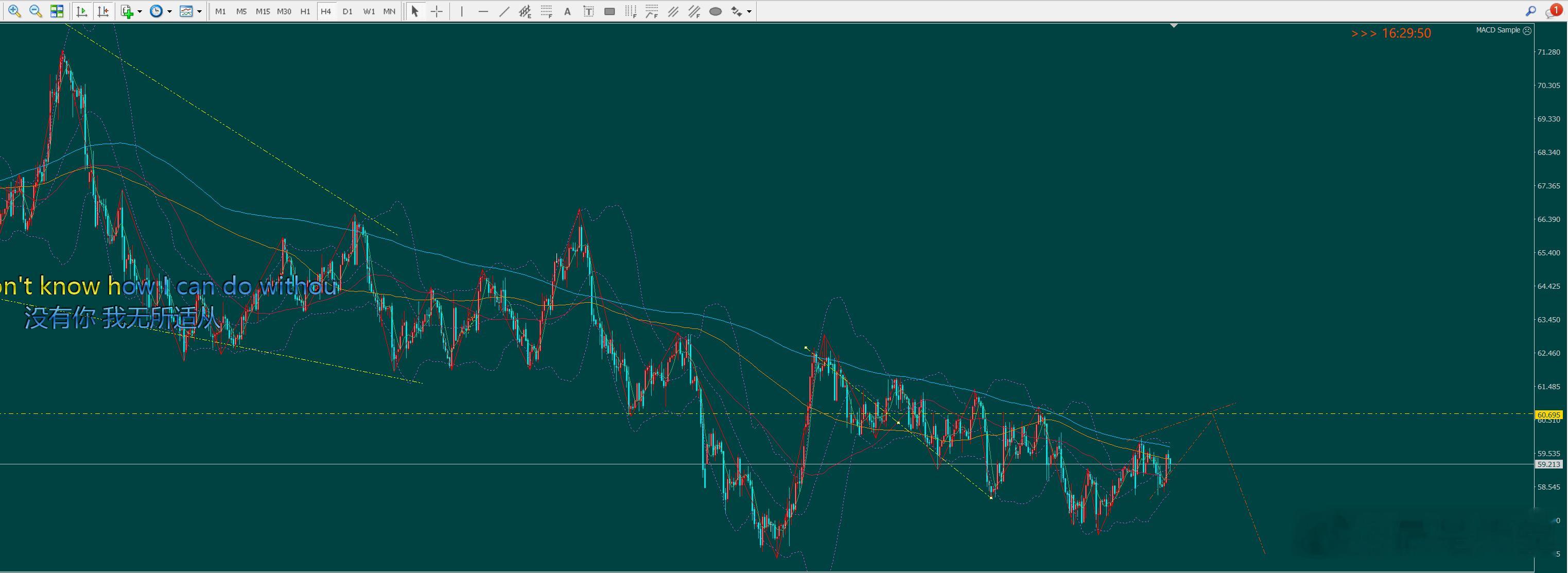Open the Indicators list dropdown arrow
The image size is (1568, 573).
(140, 11)
